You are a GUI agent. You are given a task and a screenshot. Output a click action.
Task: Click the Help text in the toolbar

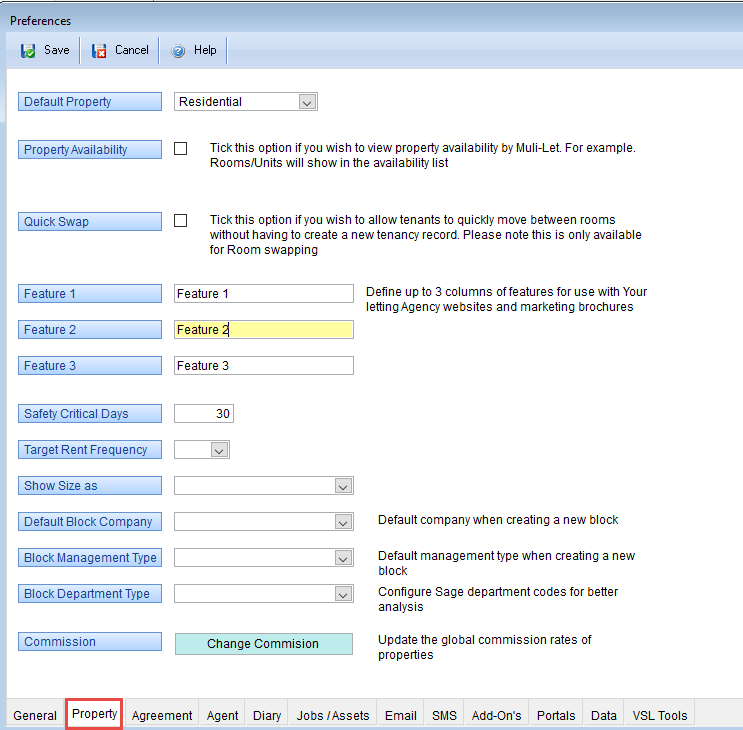coord(205,50)
